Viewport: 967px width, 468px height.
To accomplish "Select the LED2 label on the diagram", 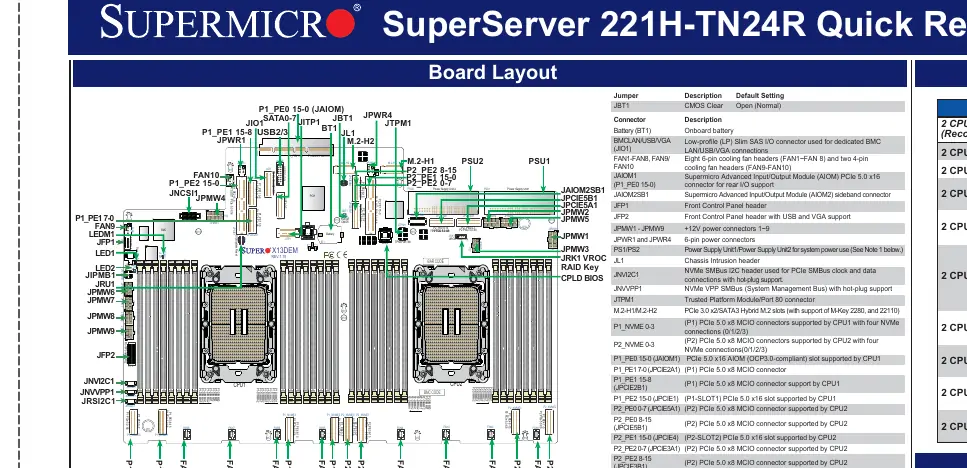I will tap(105, 268).
